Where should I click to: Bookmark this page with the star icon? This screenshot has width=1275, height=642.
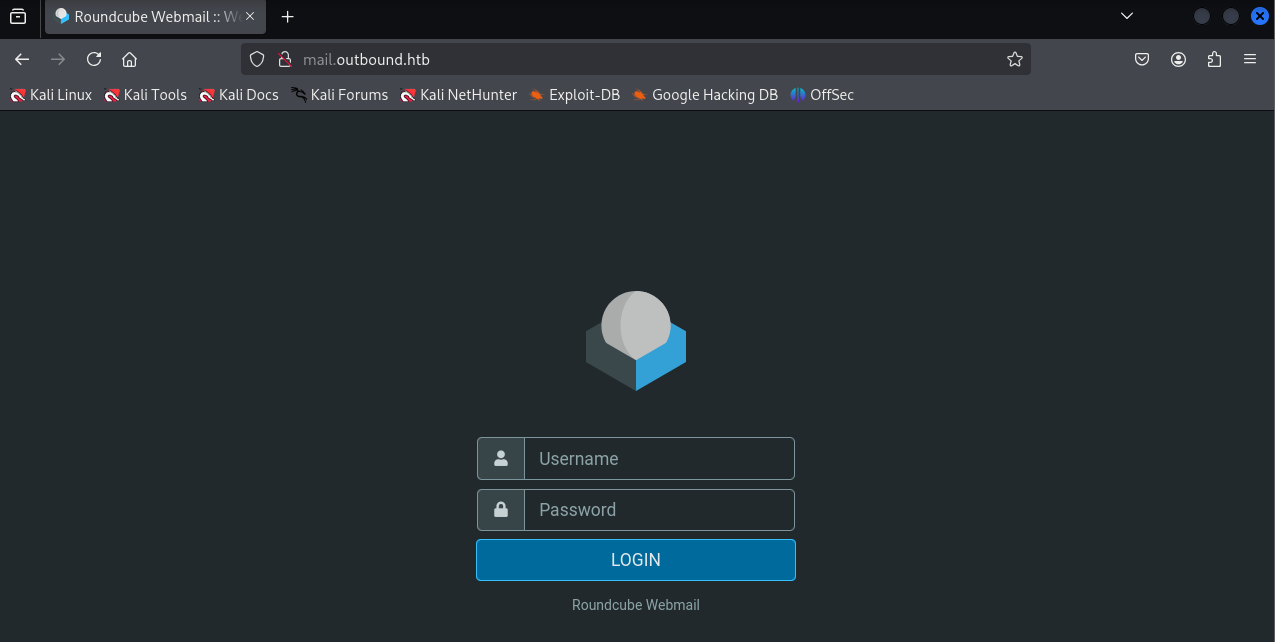click(1015, 59)
